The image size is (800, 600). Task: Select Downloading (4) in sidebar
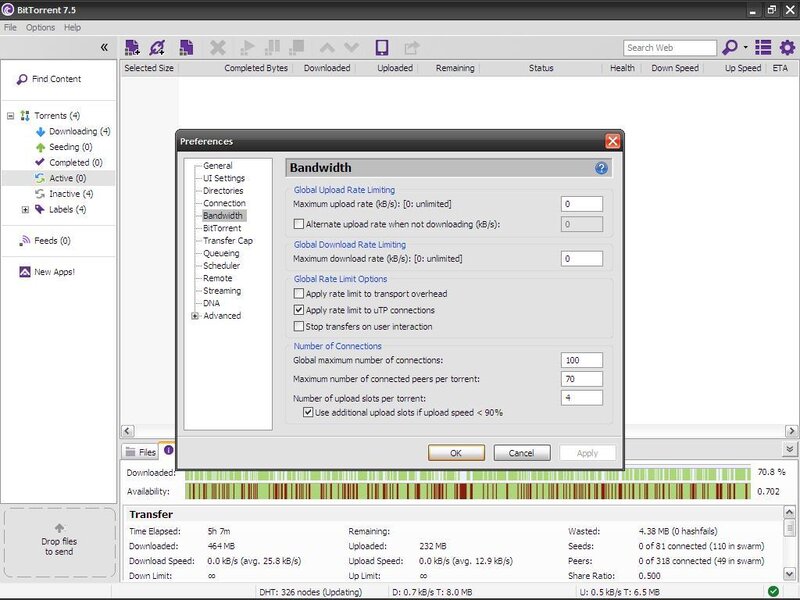coord(73,131)
